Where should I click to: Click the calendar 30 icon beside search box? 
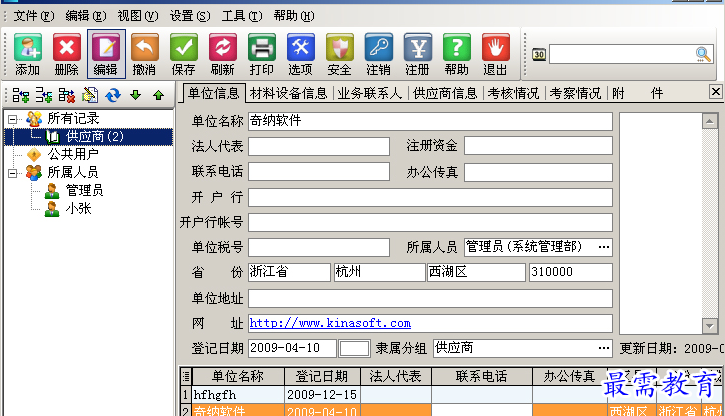click(x=539, y=55)
